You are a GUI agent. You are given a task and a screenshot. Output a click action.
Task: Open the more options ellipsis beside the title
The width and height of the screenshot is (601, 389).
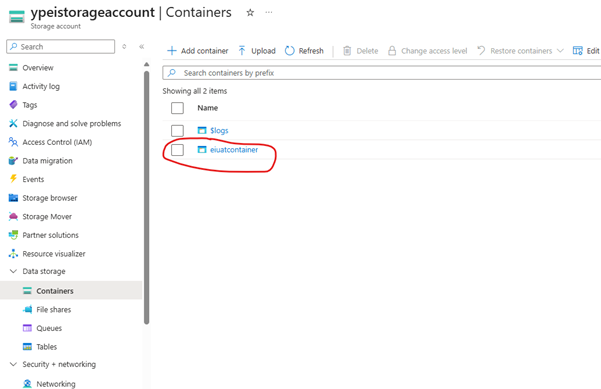pyautogui.click(x=269, y=12)
